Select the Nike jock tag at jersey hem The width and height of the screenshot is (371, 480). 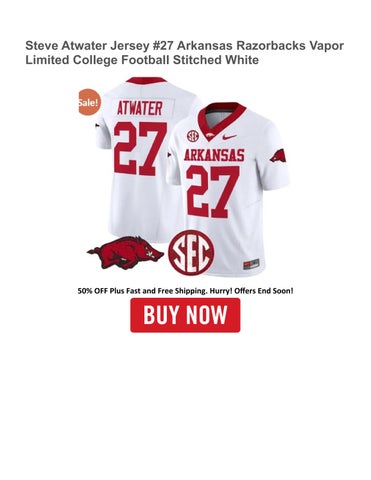click(x=251, y=264)
